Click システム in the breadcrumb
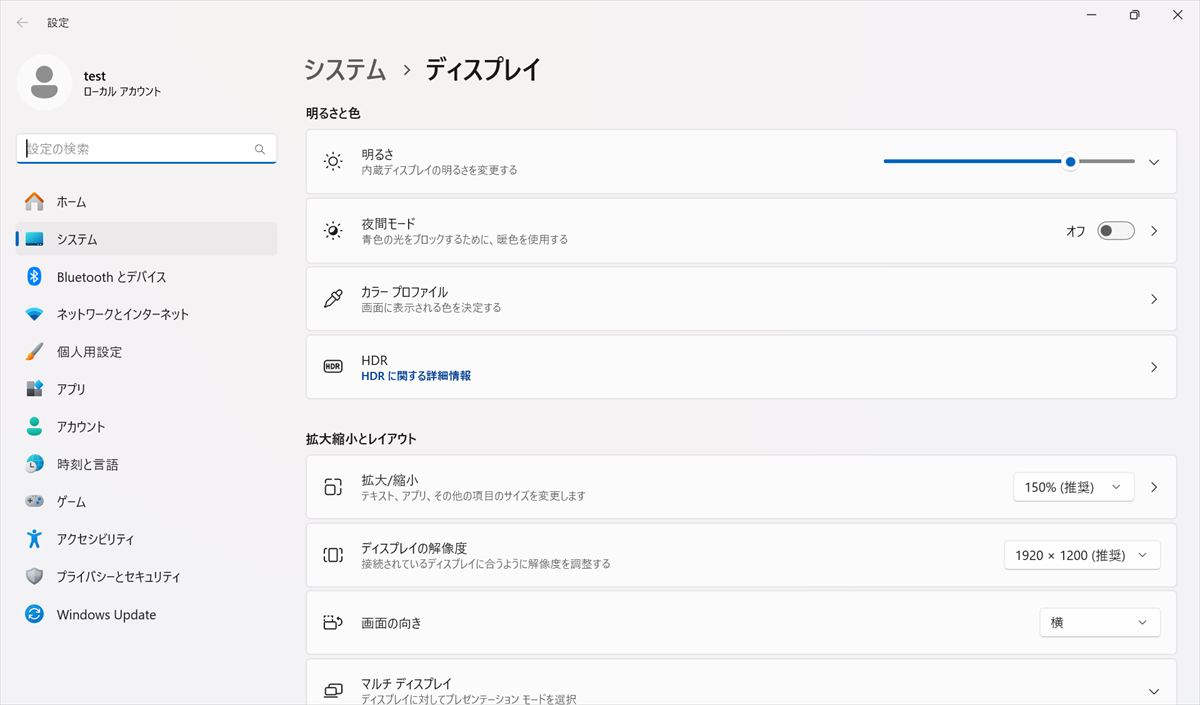Viewport: 1200px width, 705px height. [x=345, y=69]
